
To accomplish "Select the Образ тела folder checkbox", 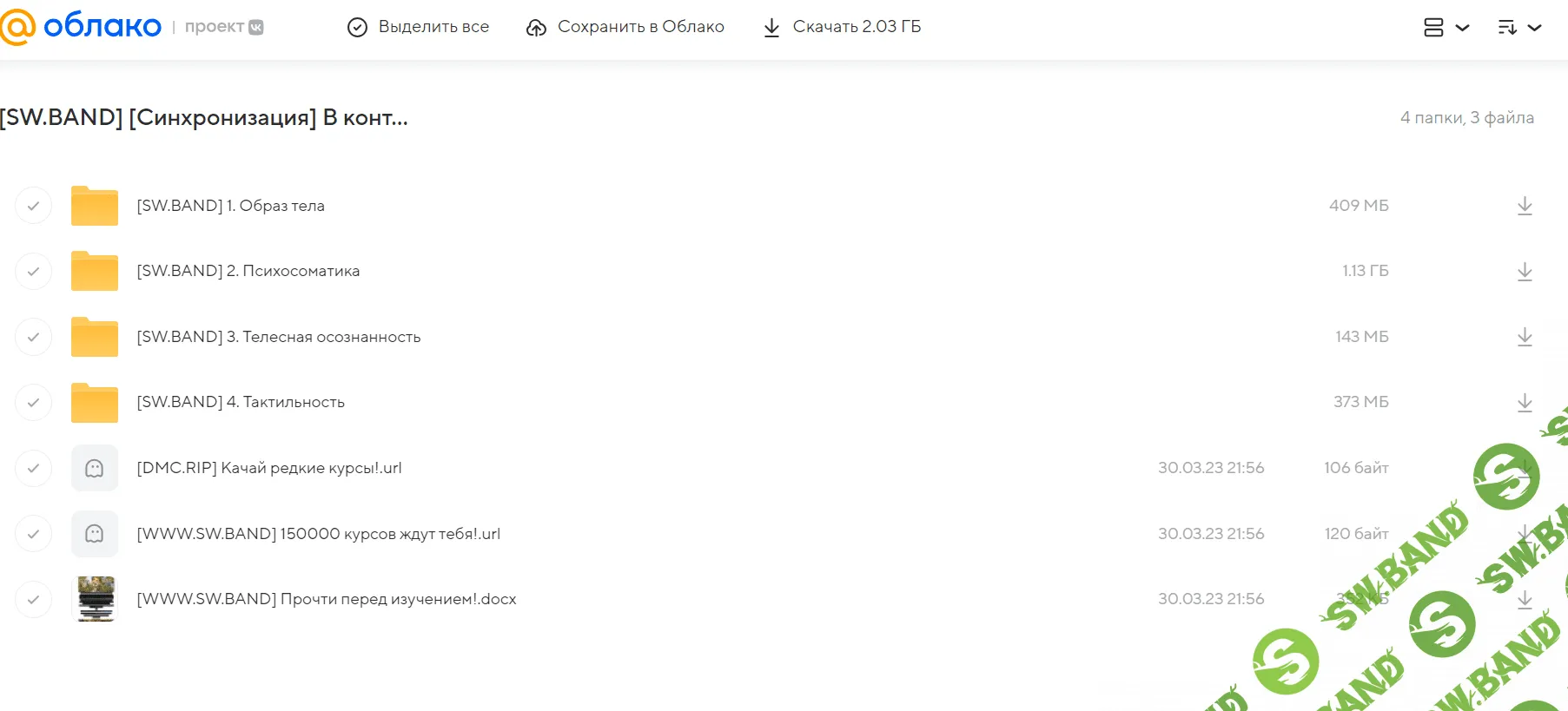I will pos(33,207).
